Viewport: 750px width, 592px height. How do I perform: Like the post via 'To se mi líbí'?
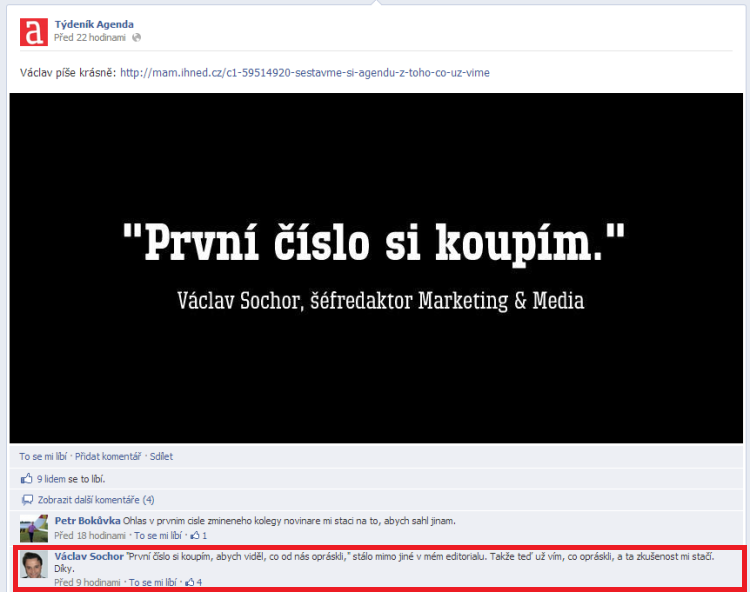point(43,456)
